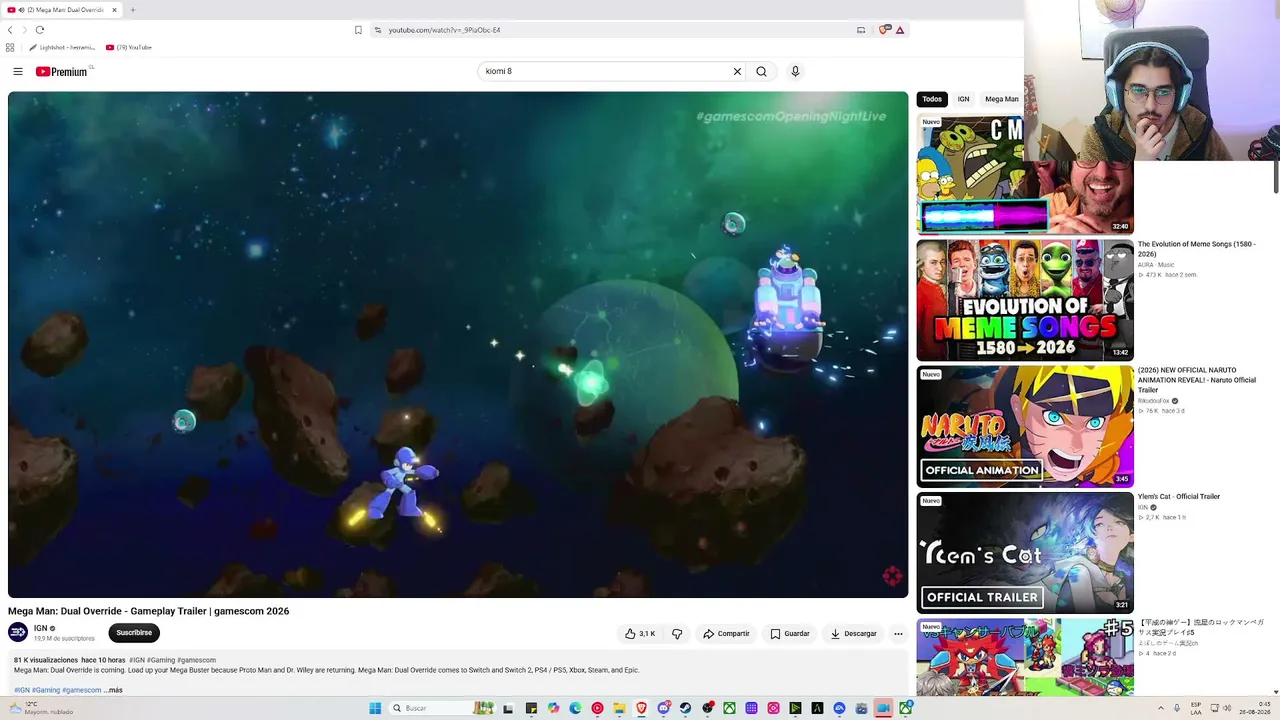
Task: Open the Brave Rewards triangle icon
Action: (x=900, y=30)
